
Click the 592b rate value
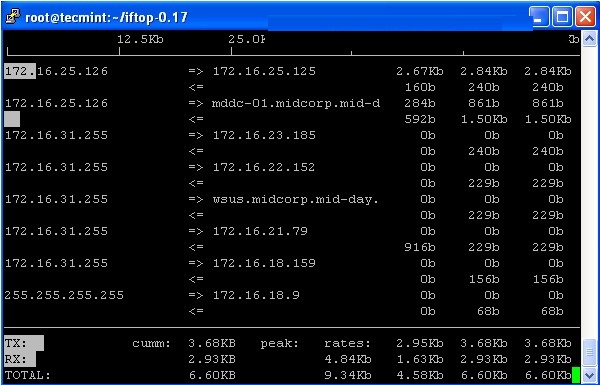point(420,119)
